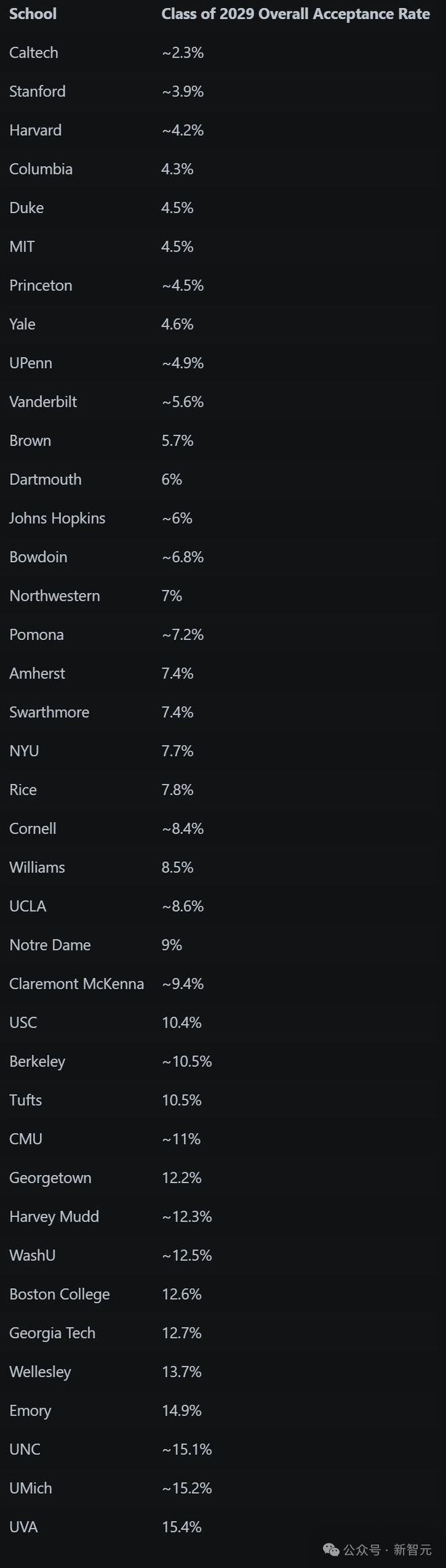Click Berkeley's ~10.5% acceptance rate
This screenshot has width=446, height=1568.
pyautogui.click(x=187, y=1061)
